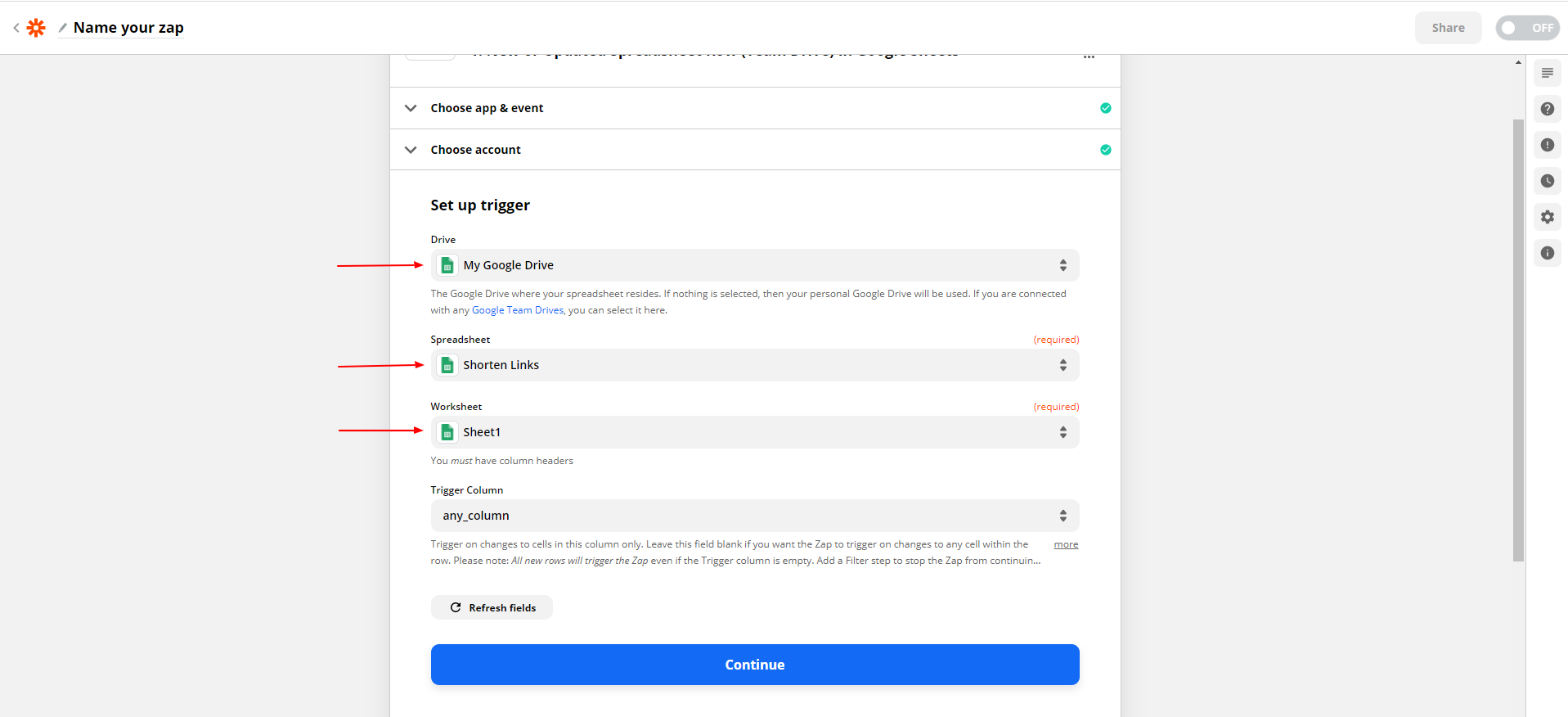Open the Drive dropdown showing My Google Drive
Image resolution: width=1568 pixels, height=717 pixels.
pyautogui.click(x=754, y=265)
